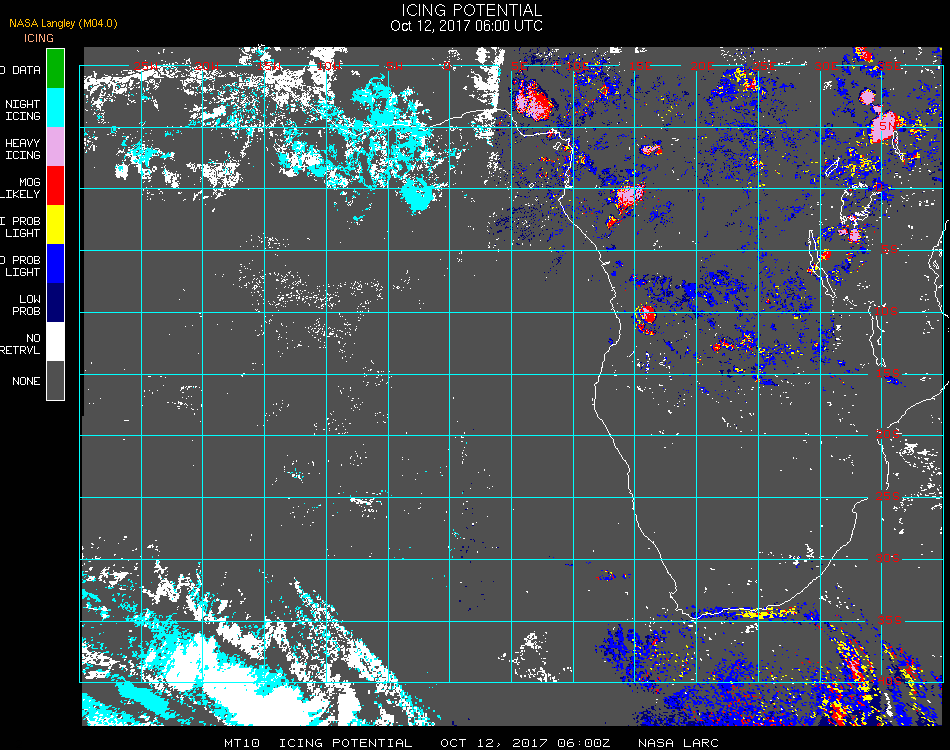
Task: Click the 5N latitude label
Action: (x=888, y=126)
